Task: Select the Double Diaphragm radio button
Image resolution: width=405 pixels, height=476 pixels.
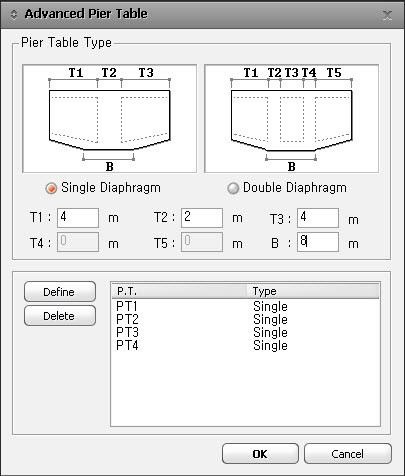Action: [x=233, y=188]
